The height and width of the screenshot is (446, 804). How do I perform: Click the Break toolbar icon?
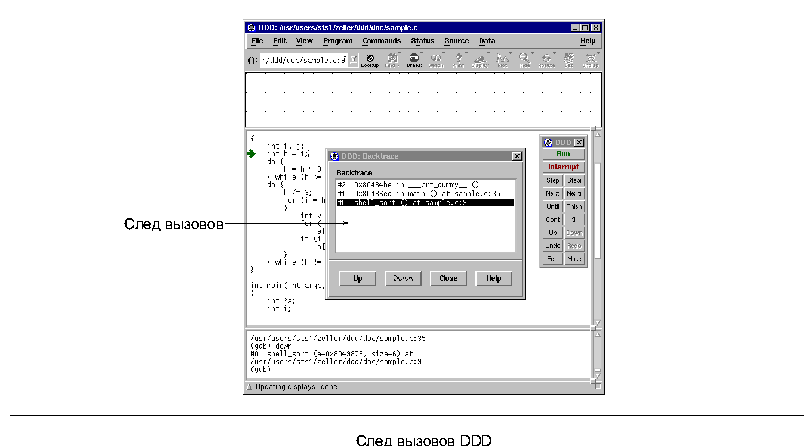point(413,60)
